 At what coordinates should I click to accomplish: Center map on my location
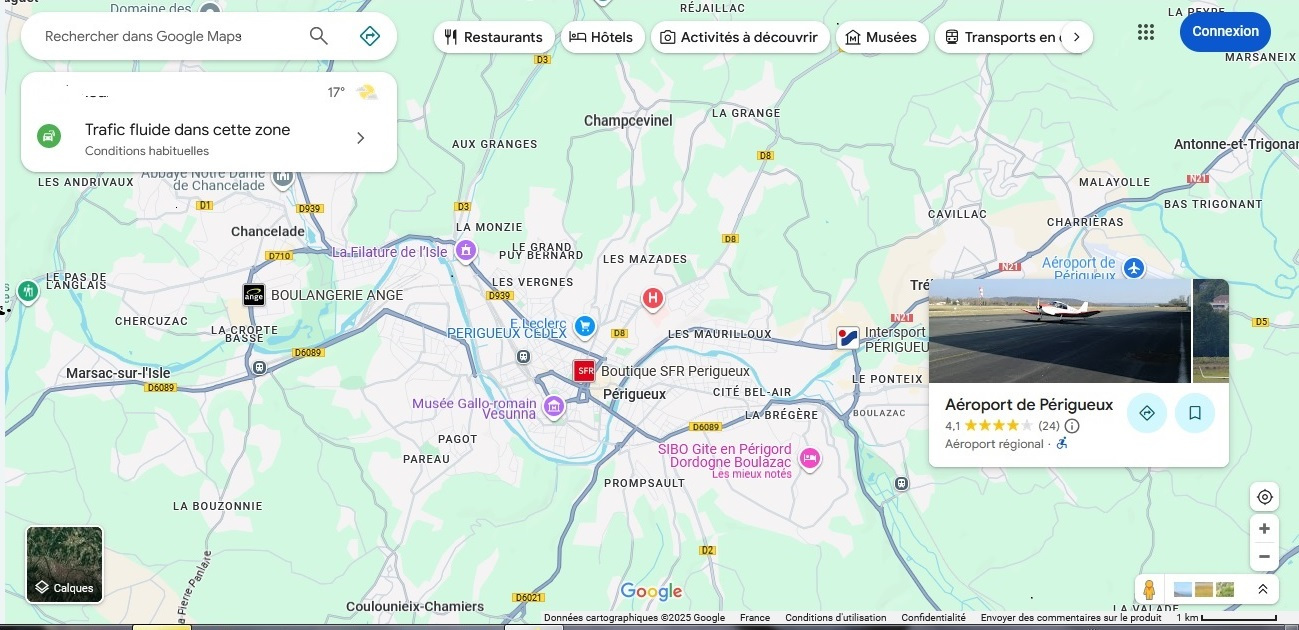[1264, 497]
